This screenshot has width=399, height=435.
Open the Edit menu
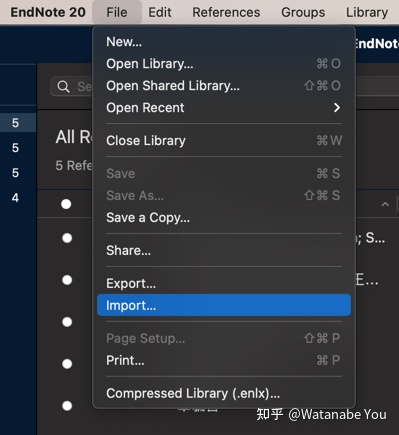160,12
